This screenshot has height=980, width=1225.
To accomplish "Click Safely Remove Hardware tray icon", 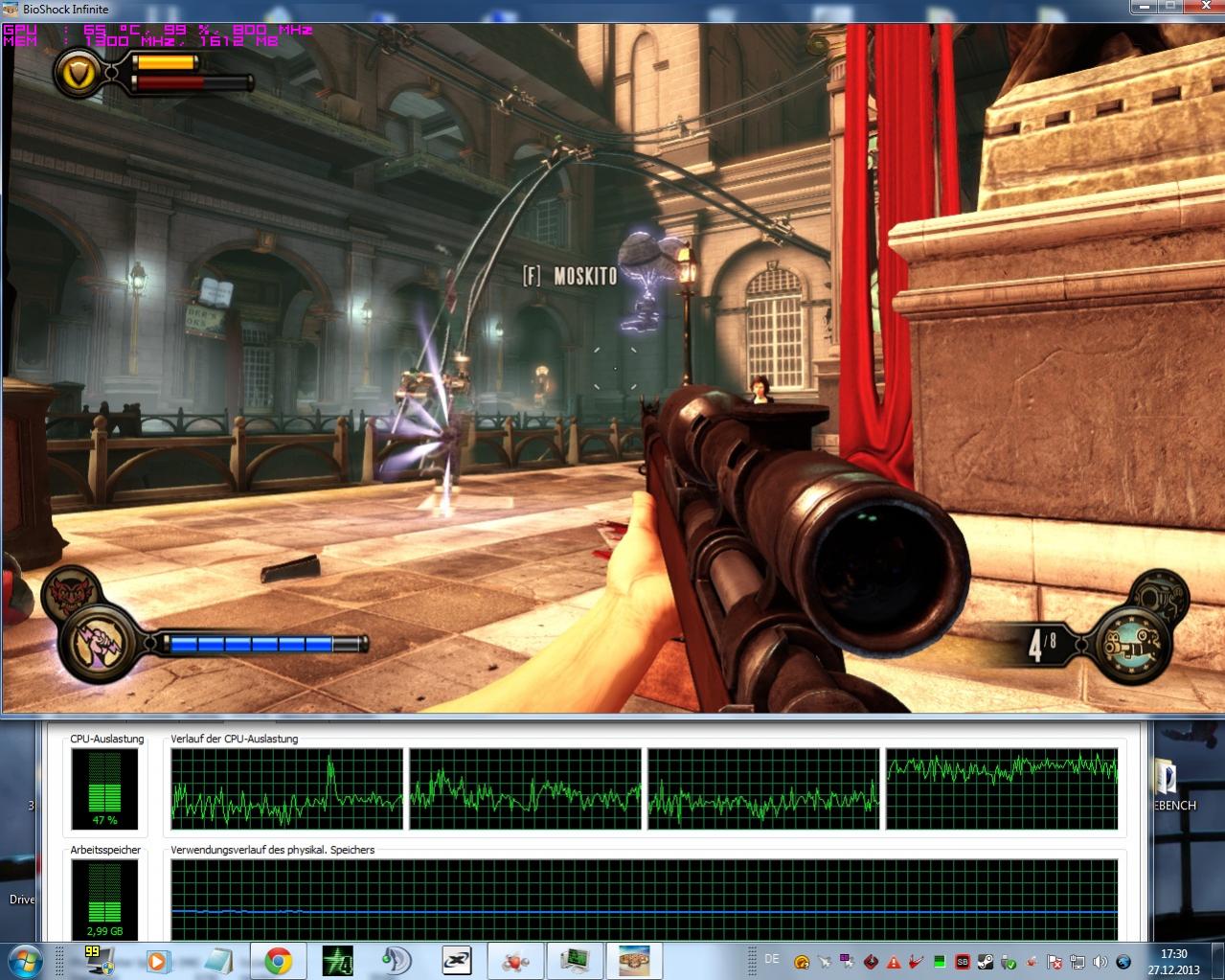I will 1009,962.
